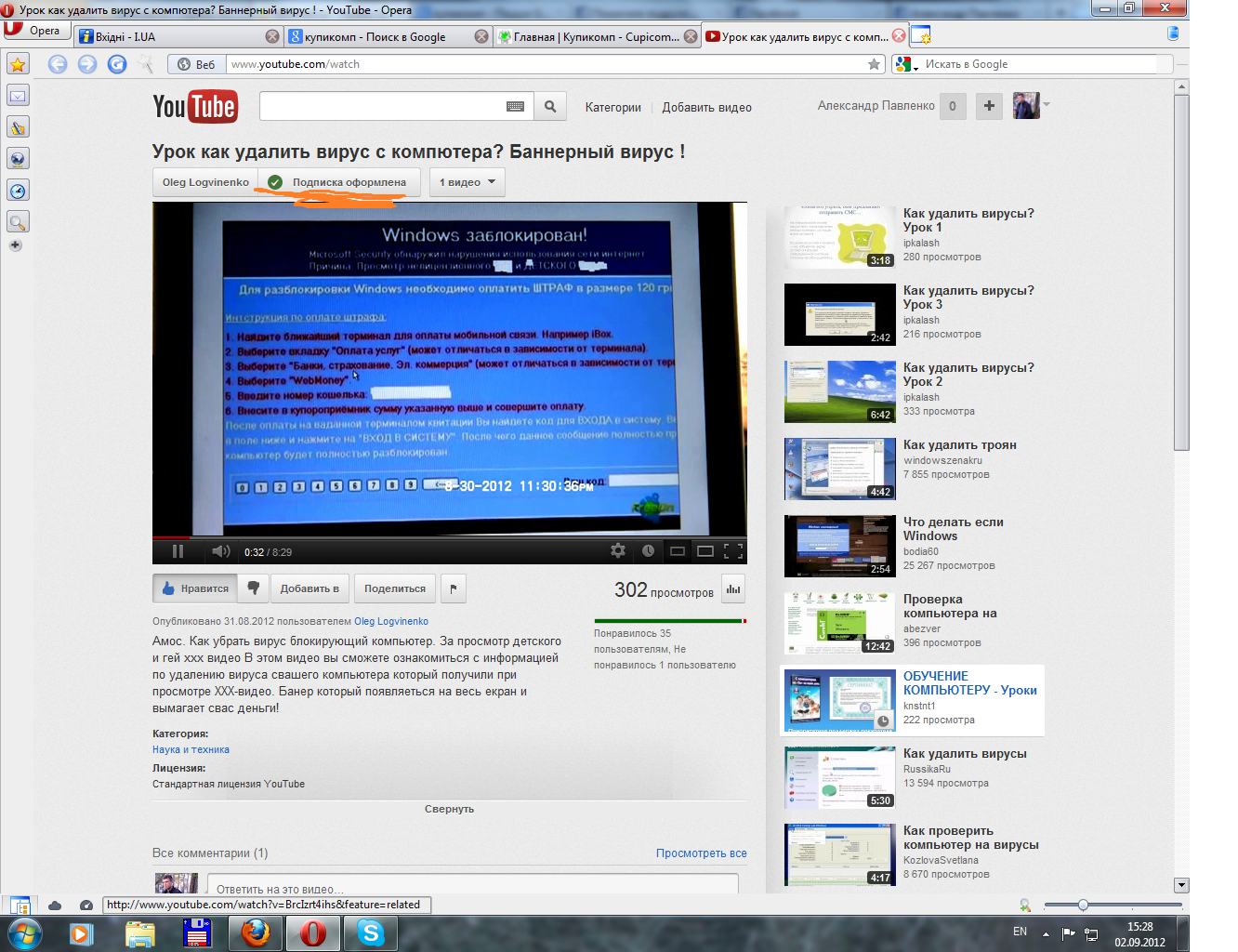1238x952 pixels.
Task: Open the sidebar search panel
Action: (18, 222)
